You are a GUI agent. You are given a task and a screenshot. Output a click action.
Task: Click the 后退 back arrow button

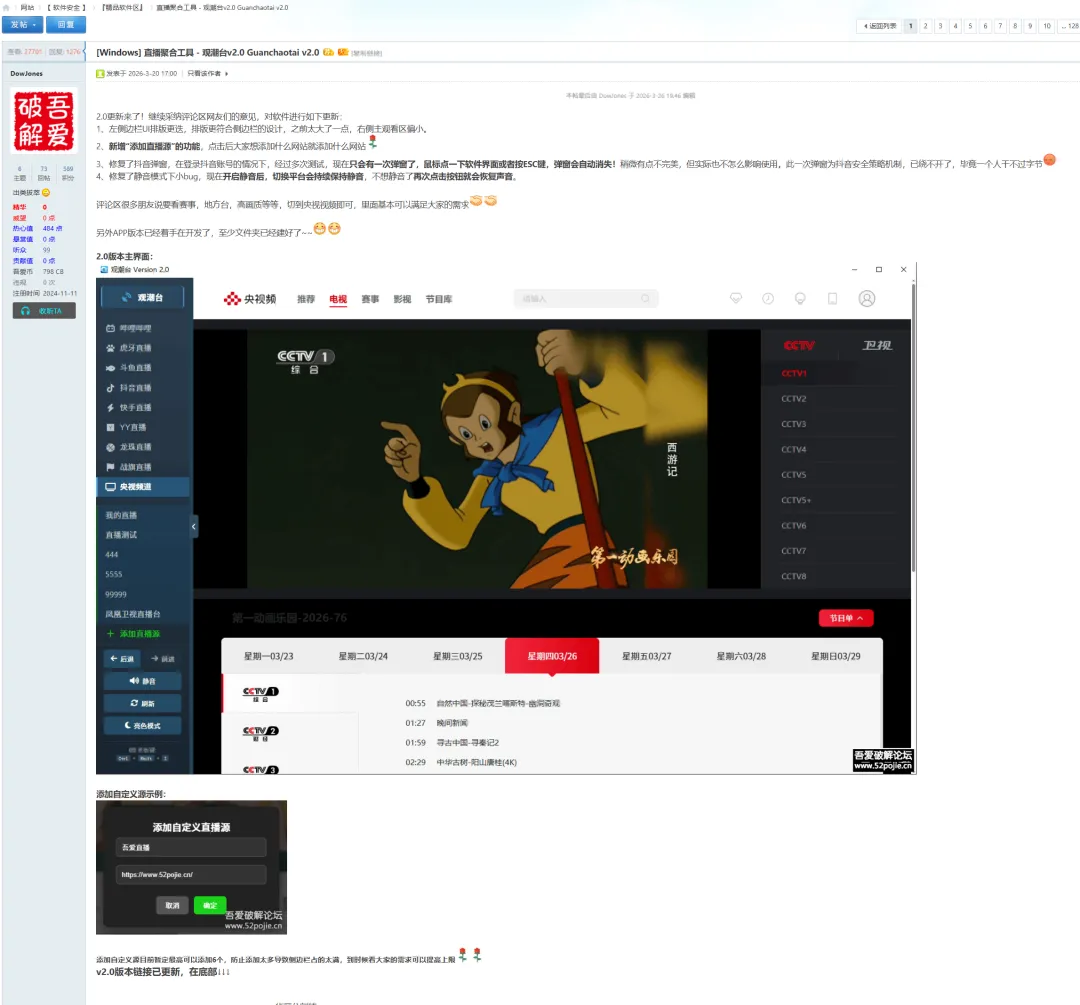pos(123,659)
